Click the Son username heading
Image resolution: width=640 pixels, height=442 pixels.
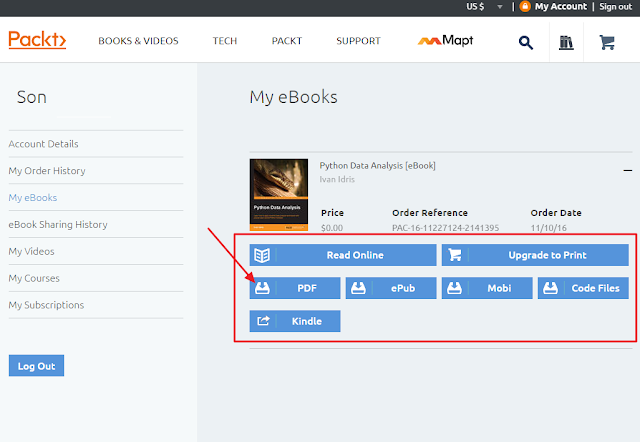[x=31, y=97]
